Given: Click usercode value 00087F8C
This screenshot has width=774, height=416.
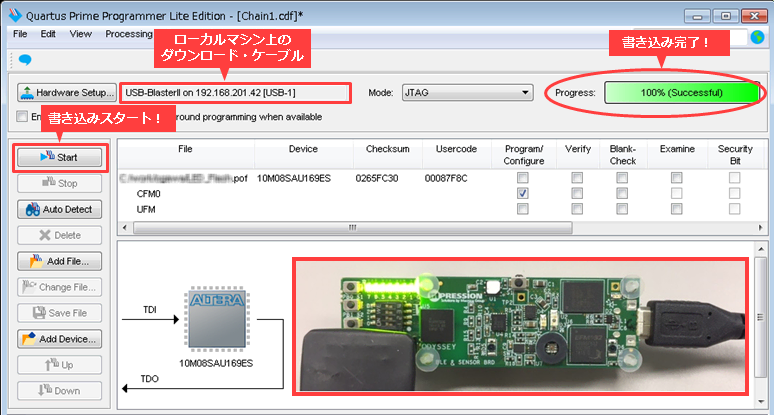Looking at the screenshot, I should [446, 178].
